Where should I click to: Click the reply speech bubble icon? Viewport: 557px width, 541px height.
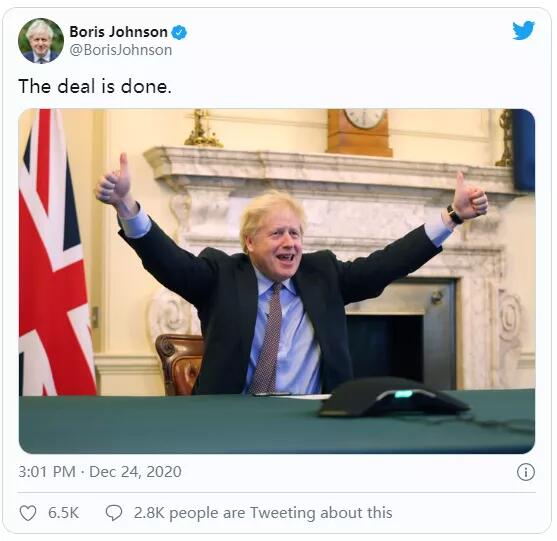click(x=114, y=513)
